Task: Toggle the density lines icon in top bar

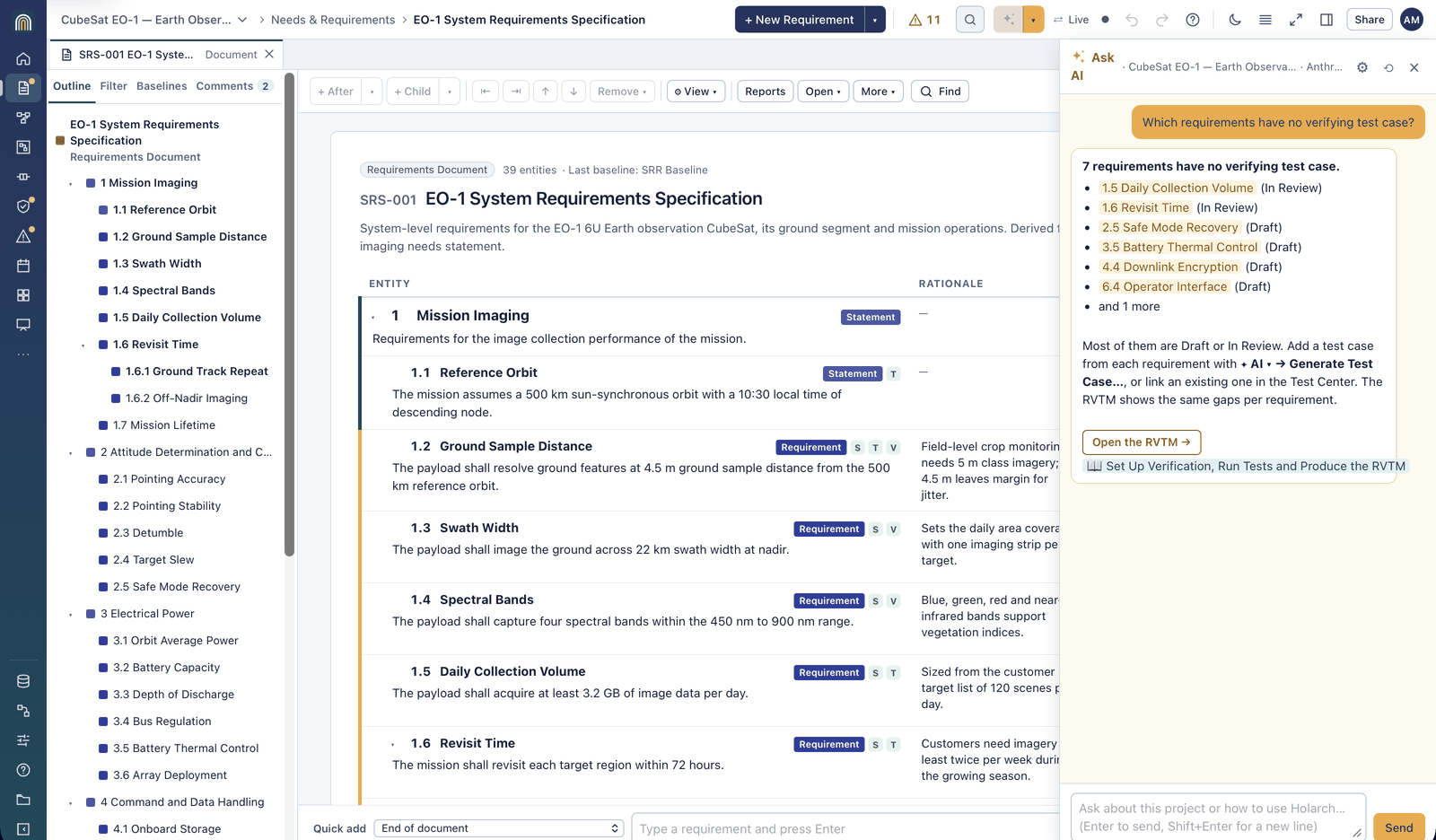Action: click(x=1265, y=20)
